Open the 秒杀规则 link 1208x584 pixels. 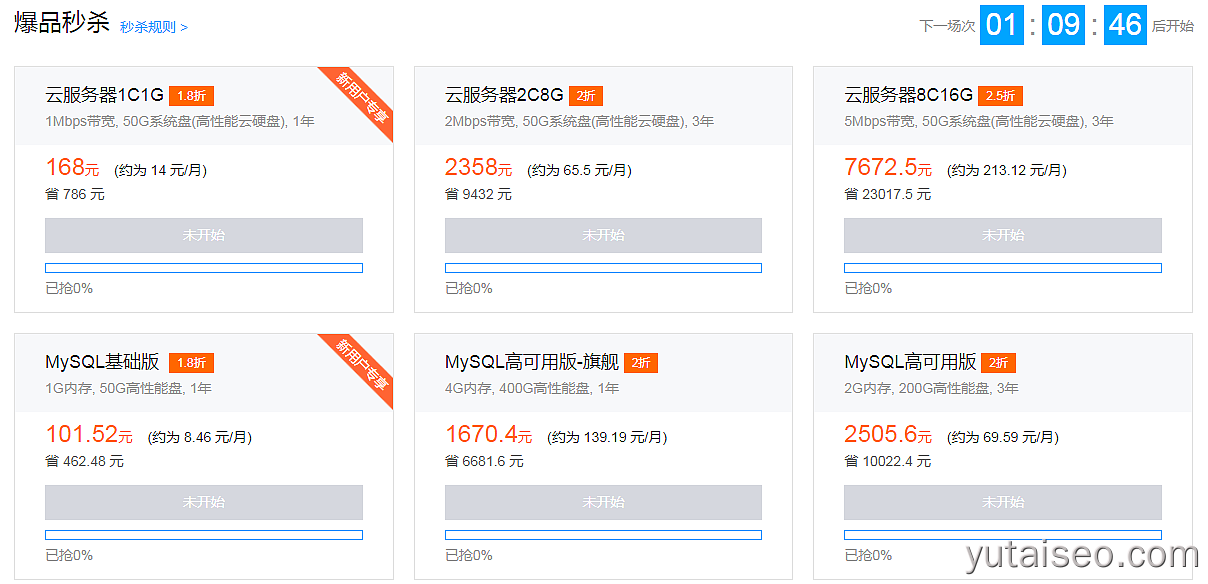[x=153, y=27]
